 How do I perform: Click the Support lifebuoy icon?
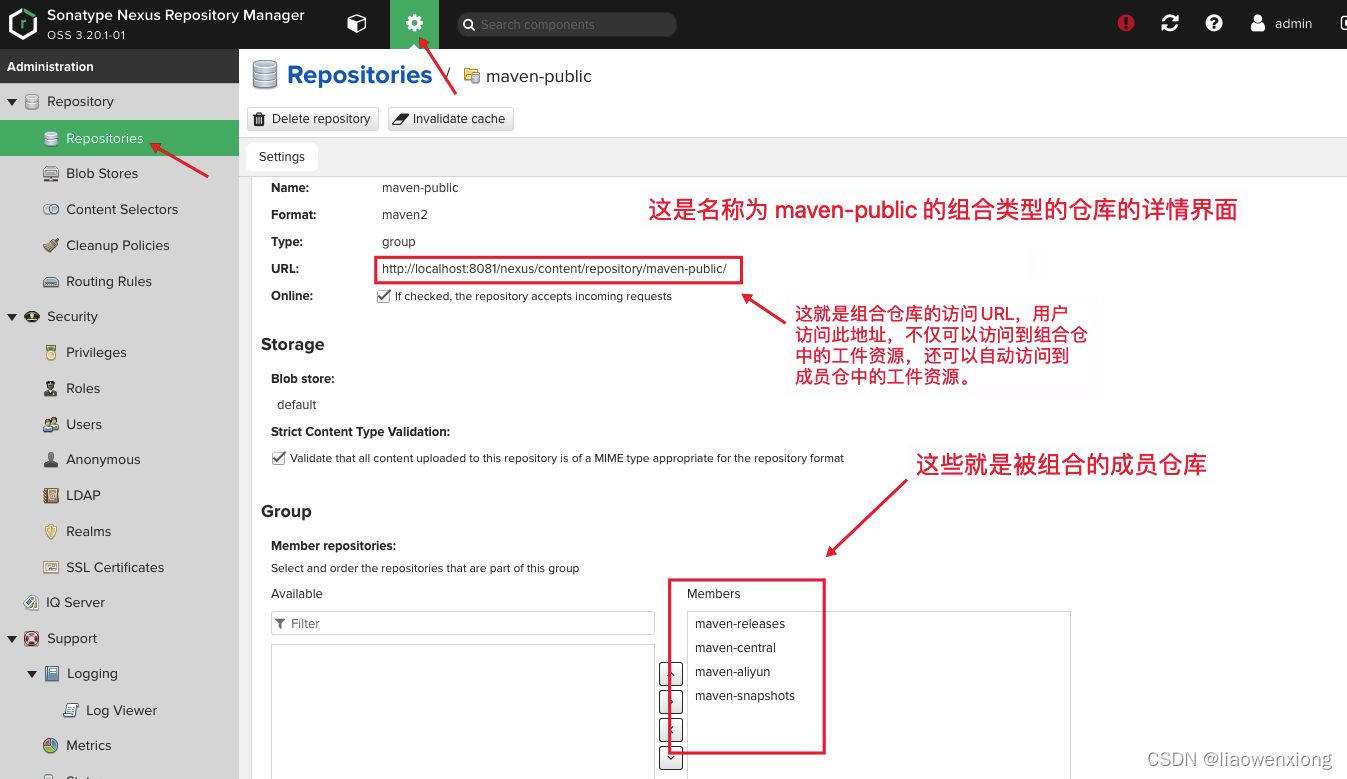[32, 639]
